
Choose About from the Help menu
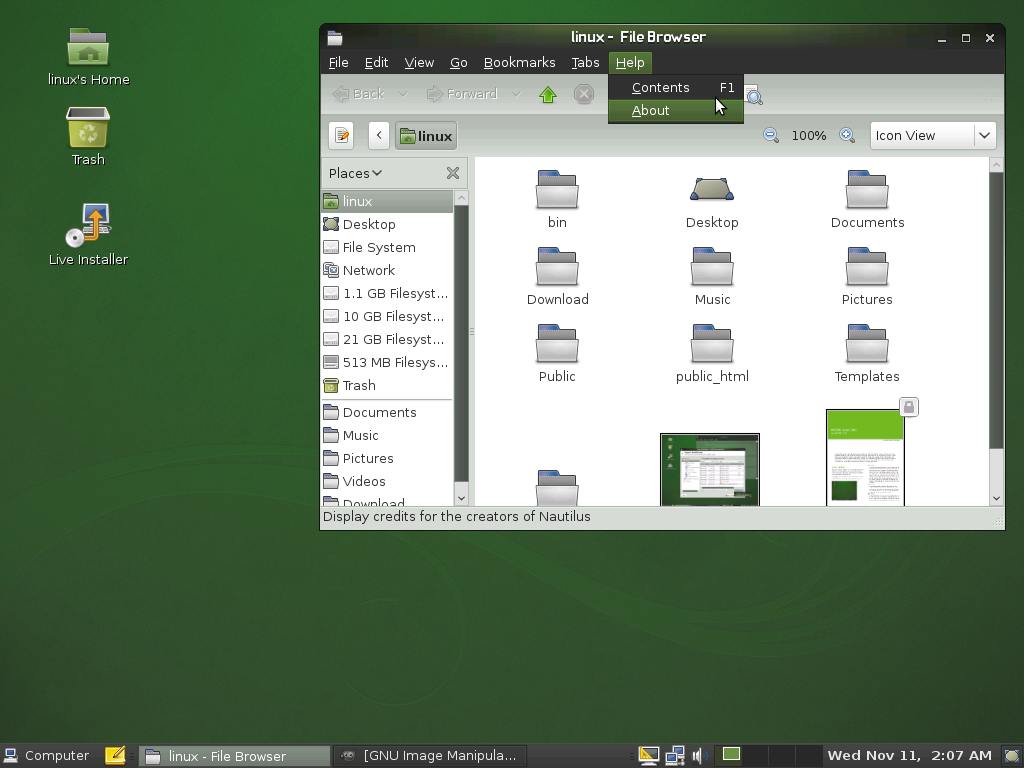pyautogui.click(x=651, y=111)
